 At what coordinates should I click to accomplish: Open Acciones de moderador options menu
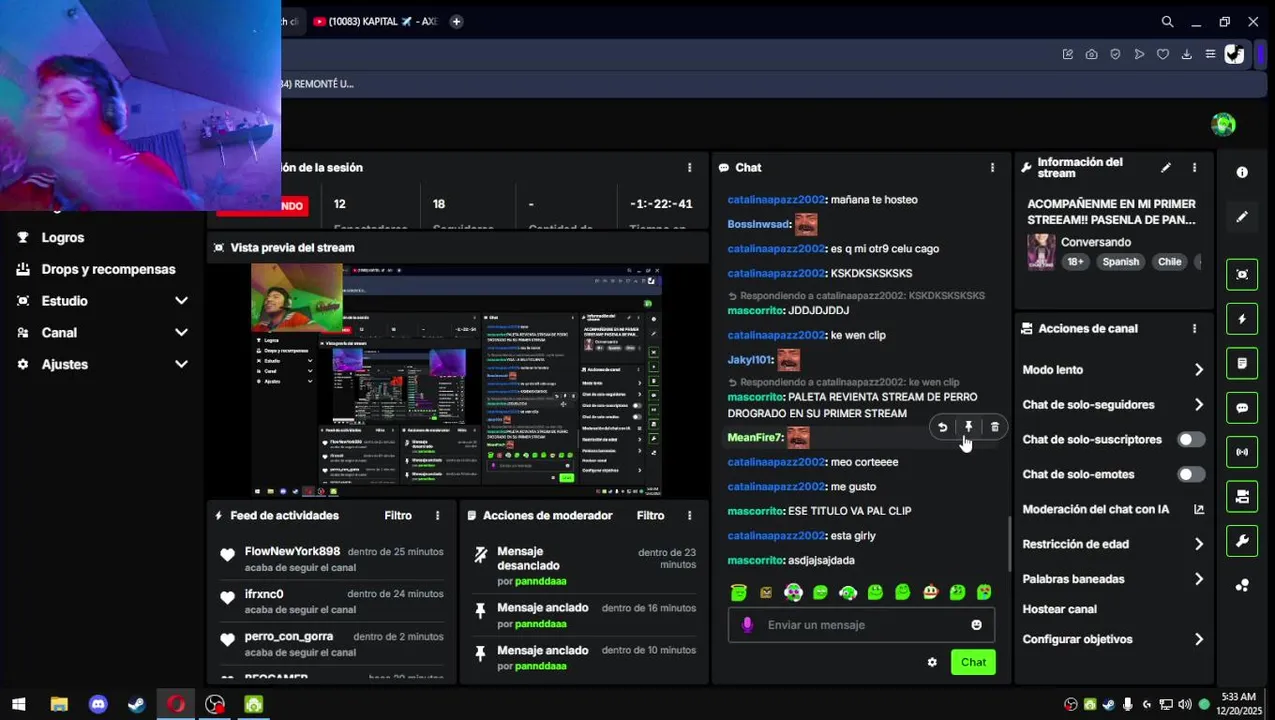[689, 516]
